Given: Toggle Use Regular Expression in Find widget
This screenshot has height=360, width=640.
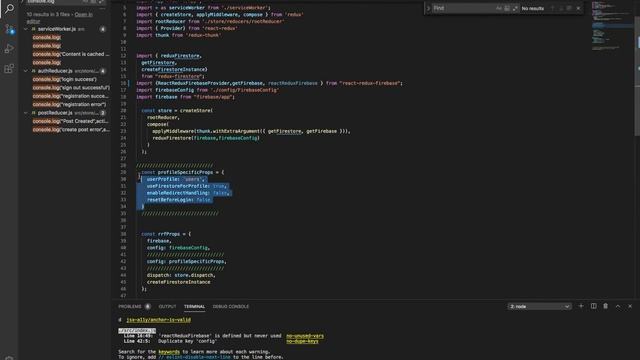Looking at the screenshot, I should [515, 8].
